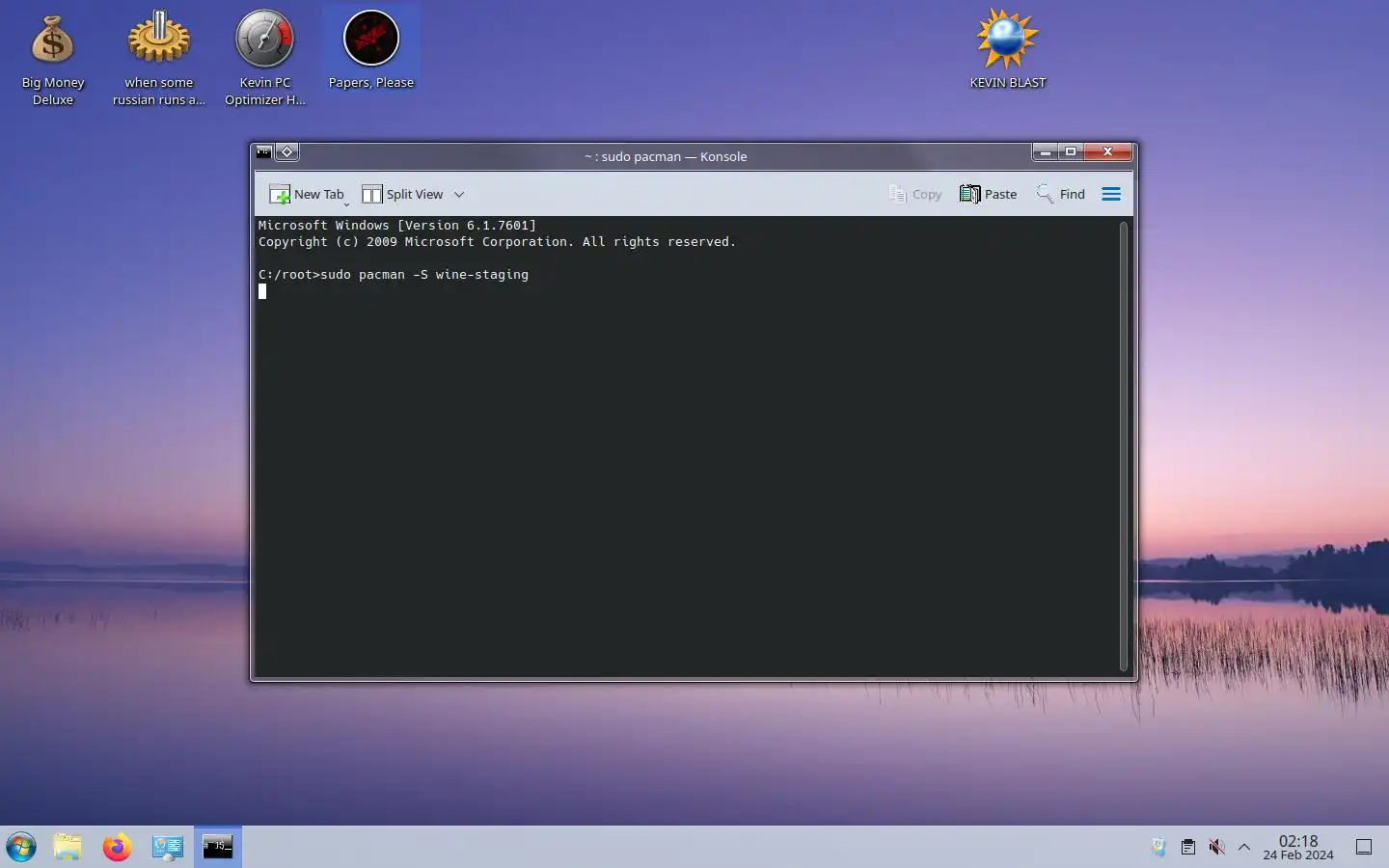Close the Konsole window
Viewport: 1389px width, 868px height.
1108,151
